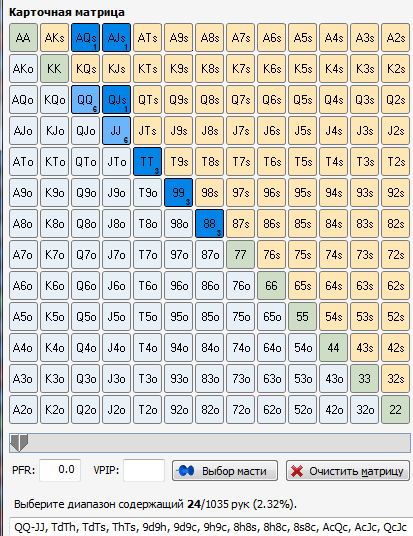Click the empty VPIP input field
The image size is (413, 536).
(x=144, y=470)
